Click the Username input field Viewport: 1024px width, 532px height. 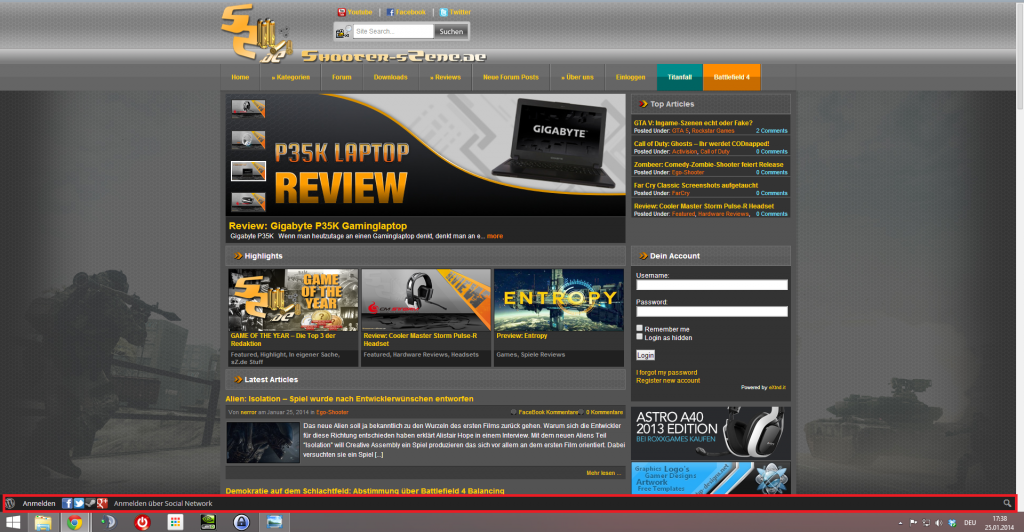point(712,285)
